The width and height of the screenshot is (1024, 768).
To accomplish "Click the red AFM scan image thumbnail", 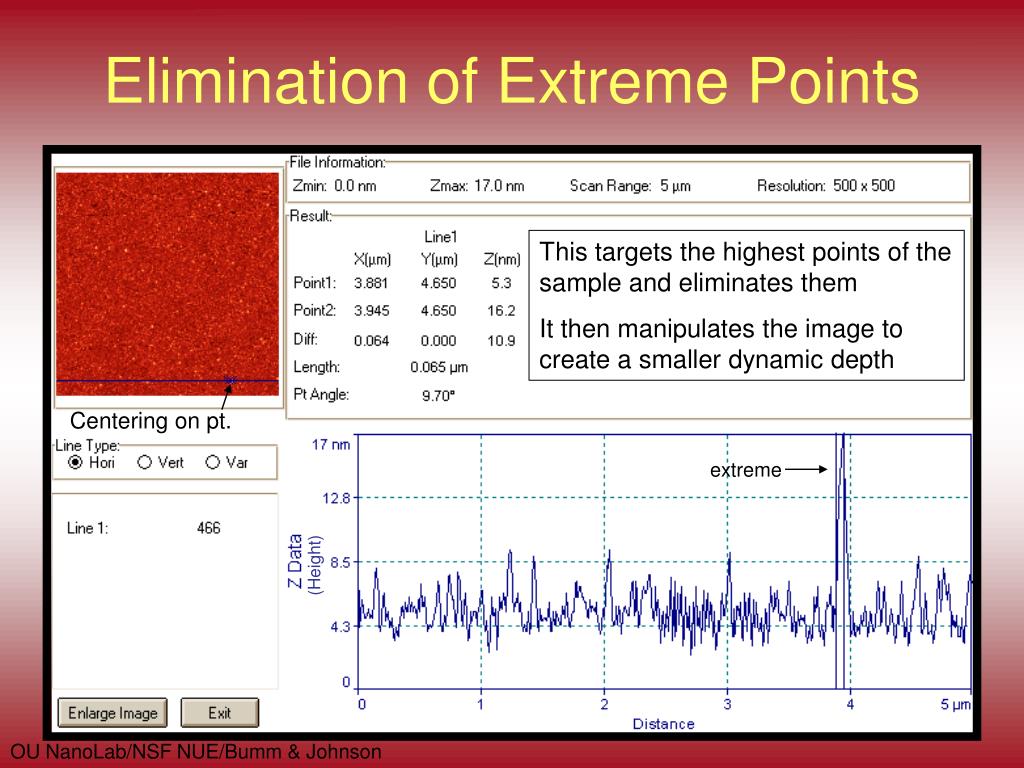I will [167, 283].
